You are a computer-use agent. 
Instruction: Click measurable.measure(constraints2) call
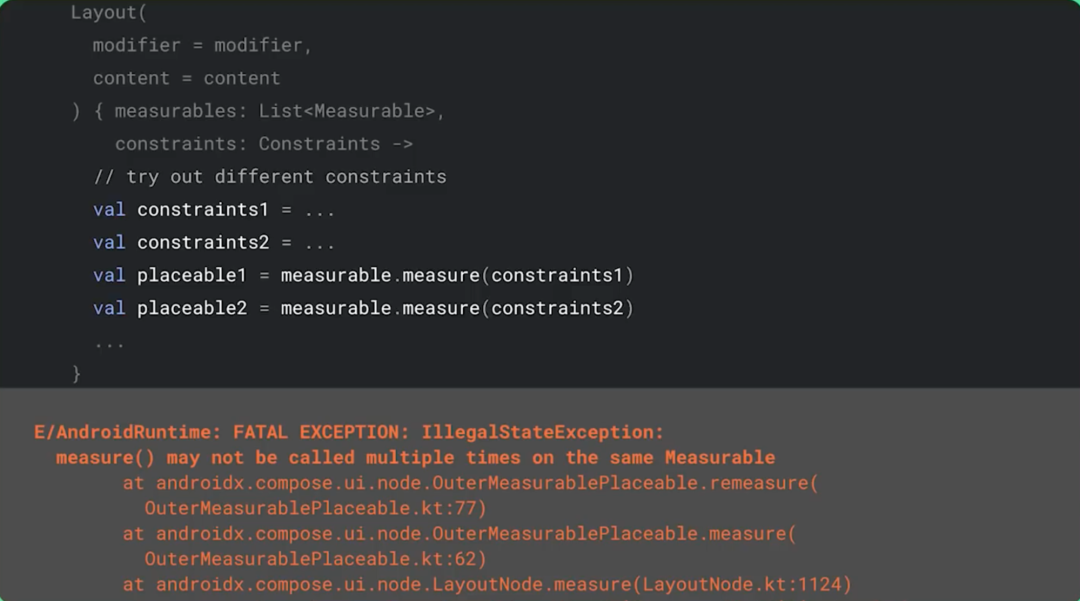457,308
